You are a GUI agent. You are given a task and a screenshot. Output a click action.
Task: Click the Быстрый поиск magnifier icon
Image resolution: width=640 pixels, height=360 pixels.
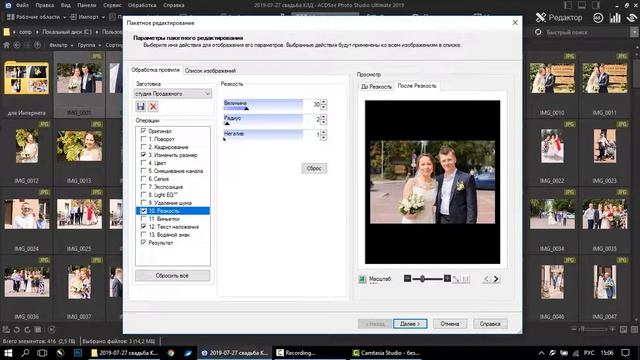click(x=538, y=32)
